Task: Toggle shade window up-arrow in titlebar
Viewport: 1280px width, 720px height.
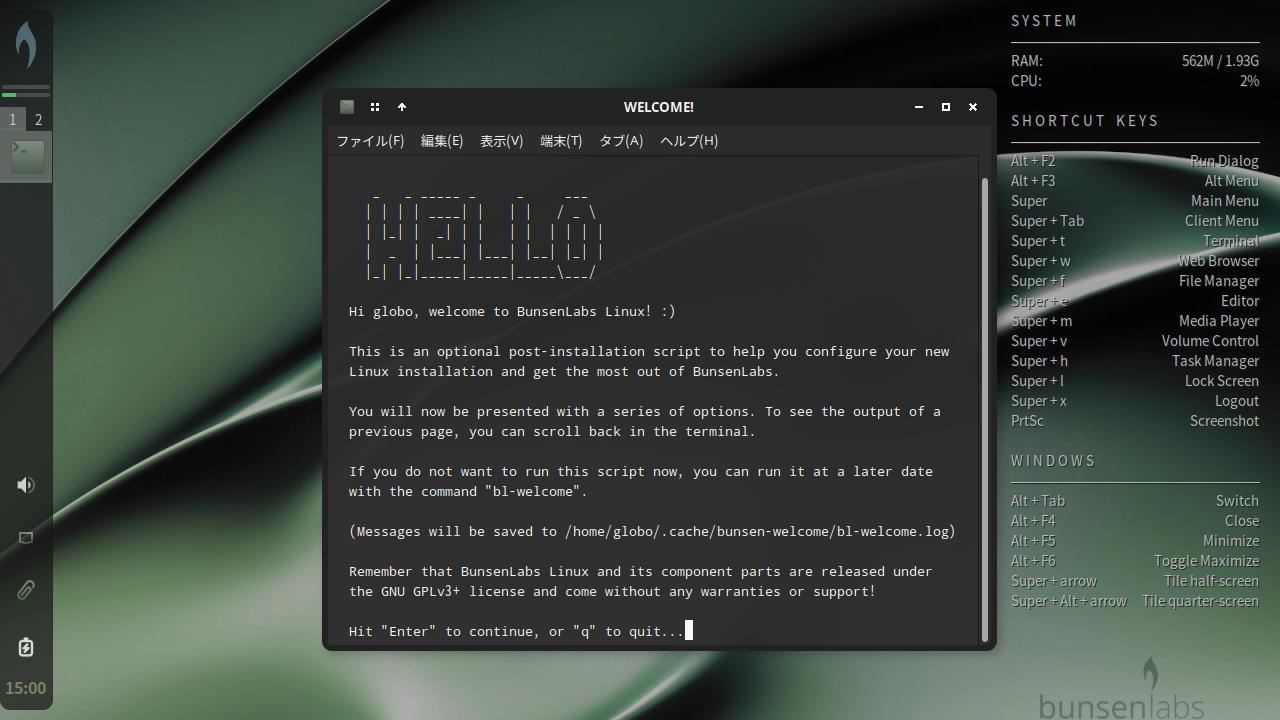Action: coord(402,107)
